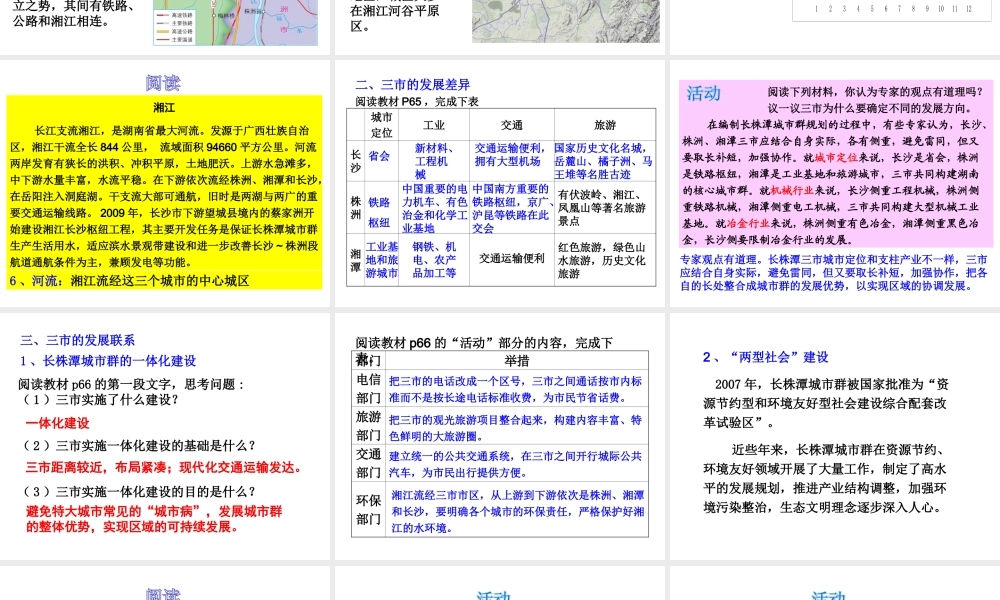The image size is (1000, 600).
Task: Click the red word 冶金行业 in pink paragraph
Action: 748,224
